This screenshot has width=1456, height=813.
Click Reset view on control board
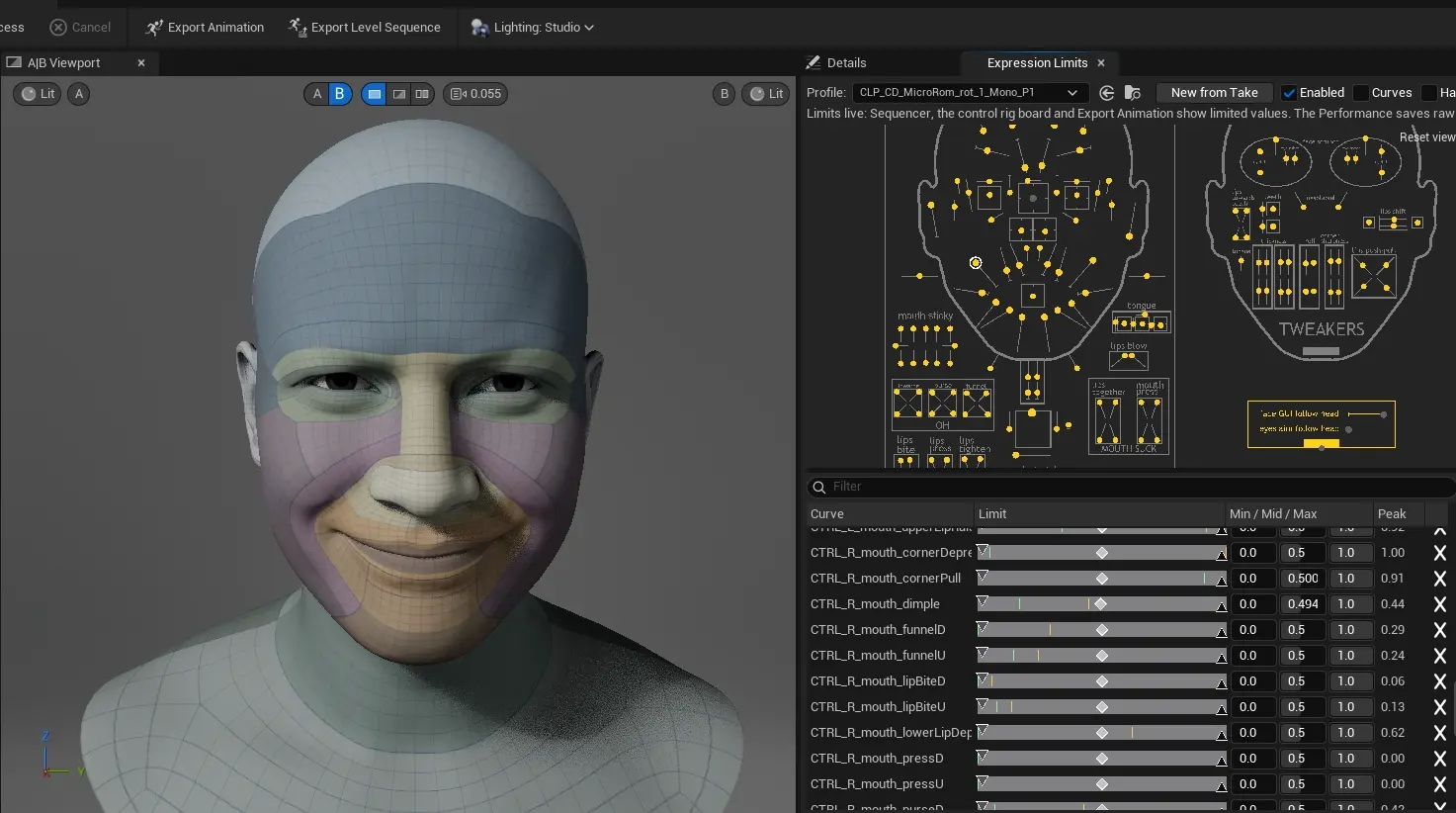1427,137
